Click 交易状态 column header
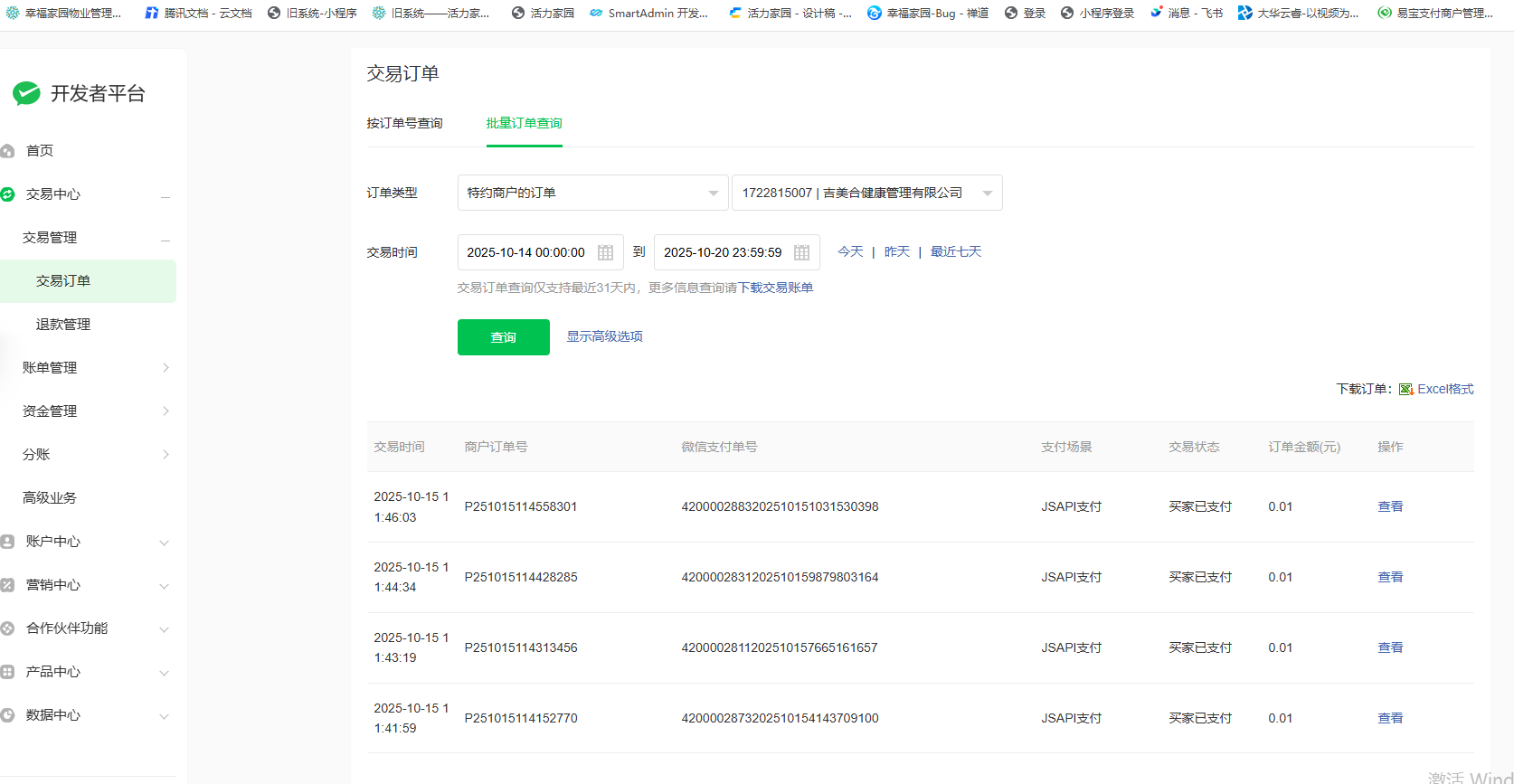Screen dimensions: 1514x784 point(1194,447)
